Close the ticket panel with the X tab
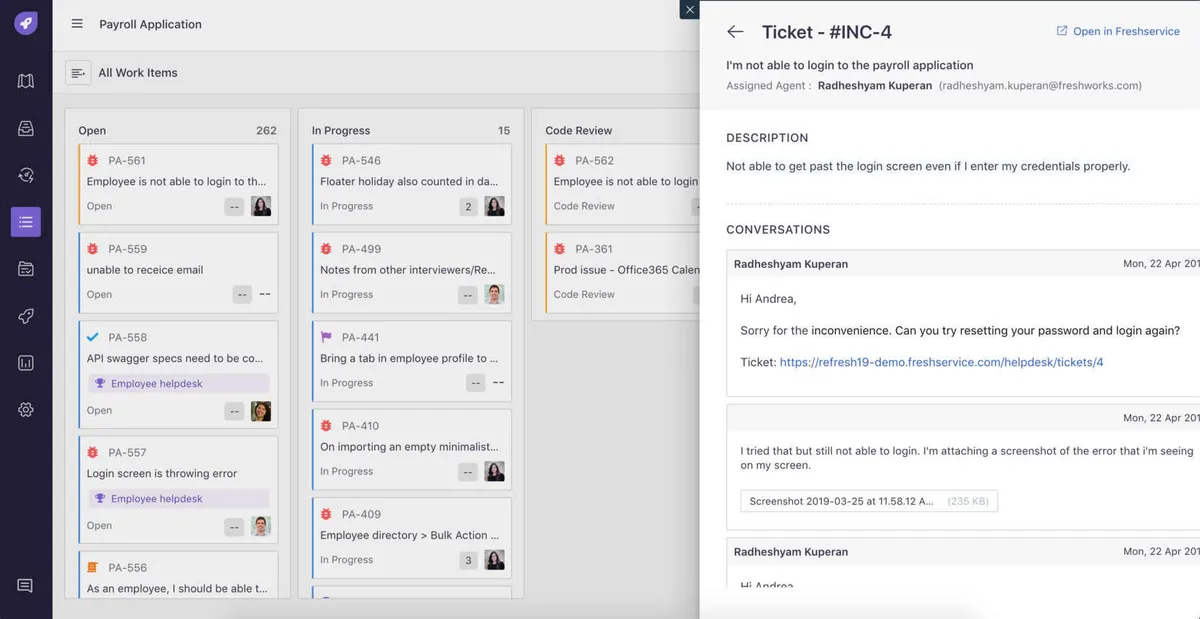The image size is (1200, 619). tap(689, 10)
